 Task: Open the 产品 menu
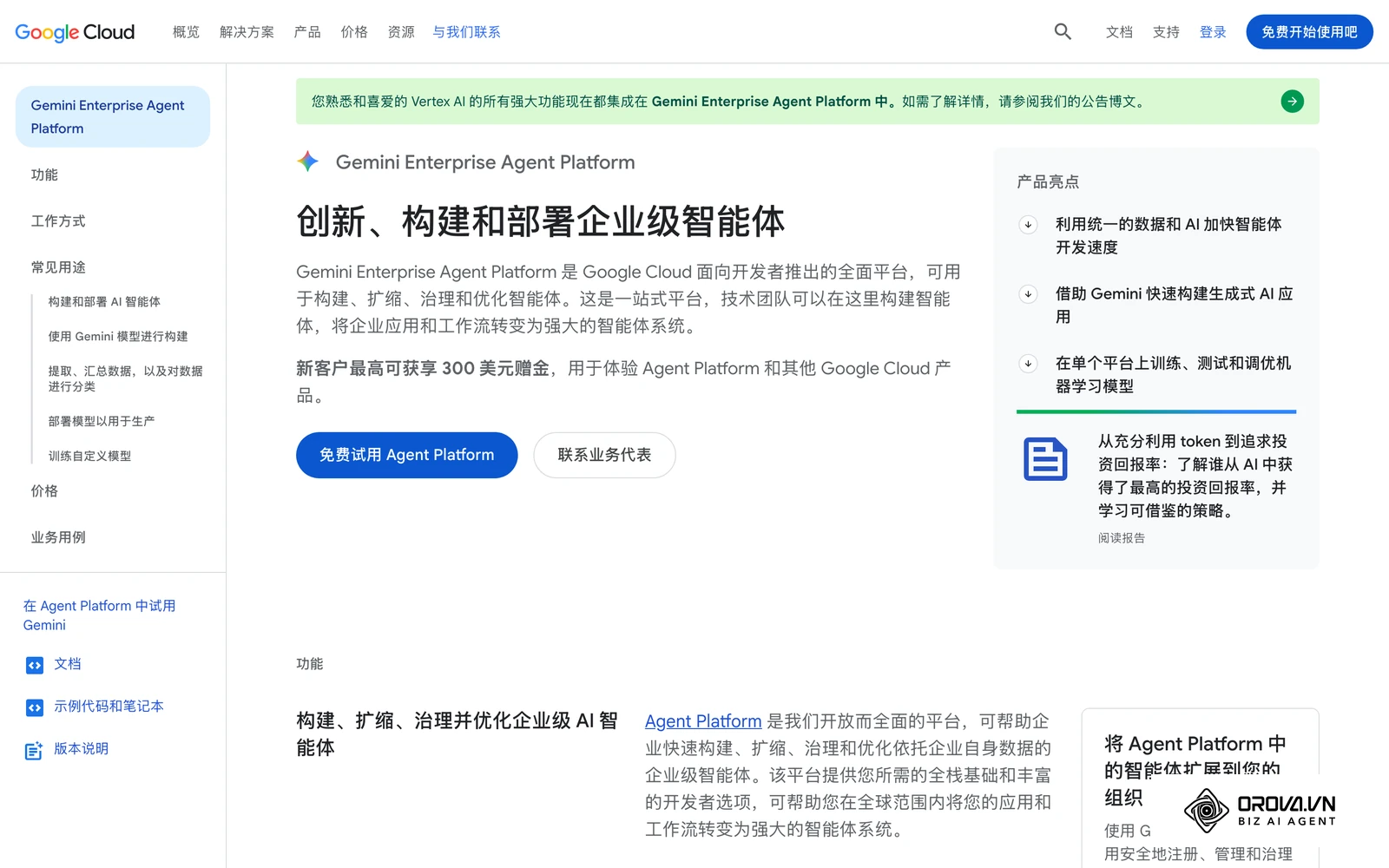tap(307, 32)
